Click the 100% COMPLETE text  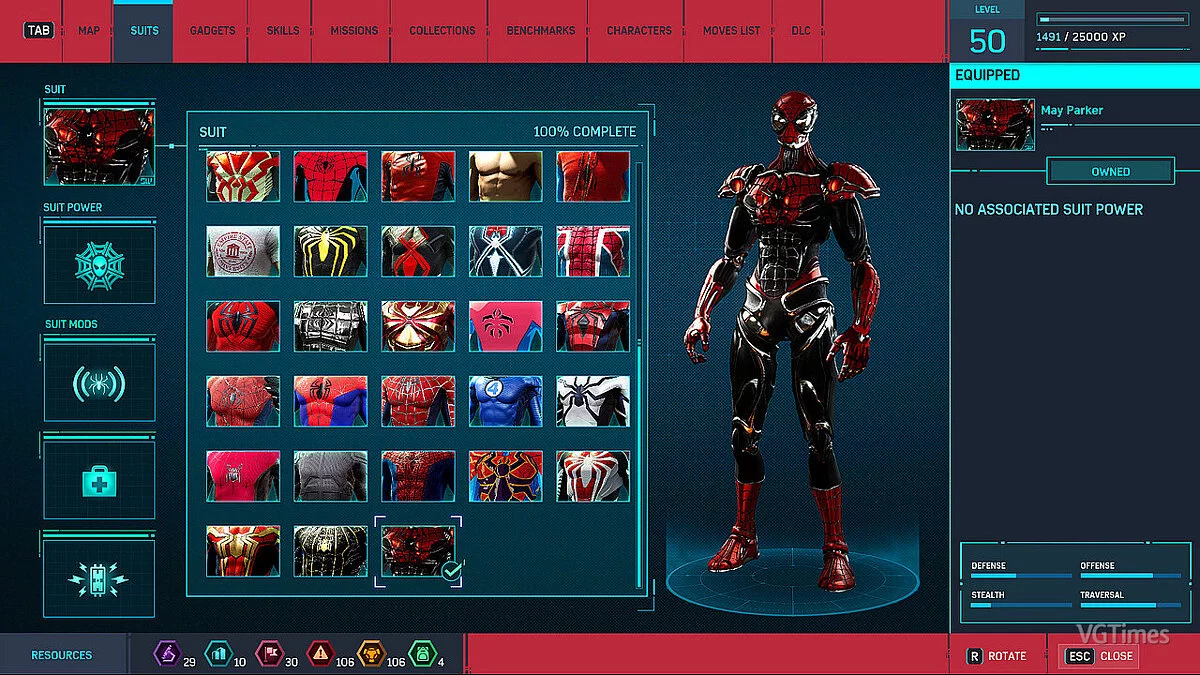[x=584, y=132]
